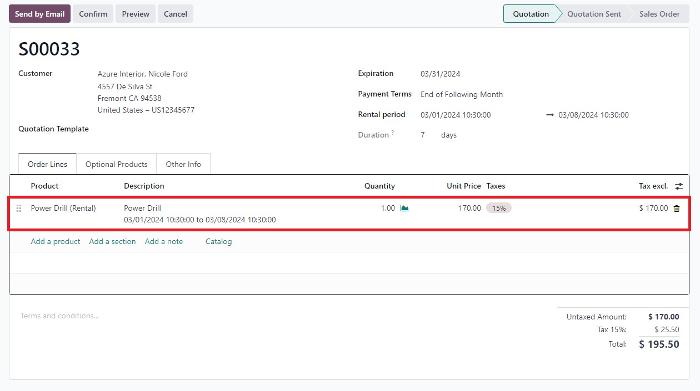The height and width of the screenshot is (391, 700).
Task: Cancel the quotation
Action: [x=175, y=14]
